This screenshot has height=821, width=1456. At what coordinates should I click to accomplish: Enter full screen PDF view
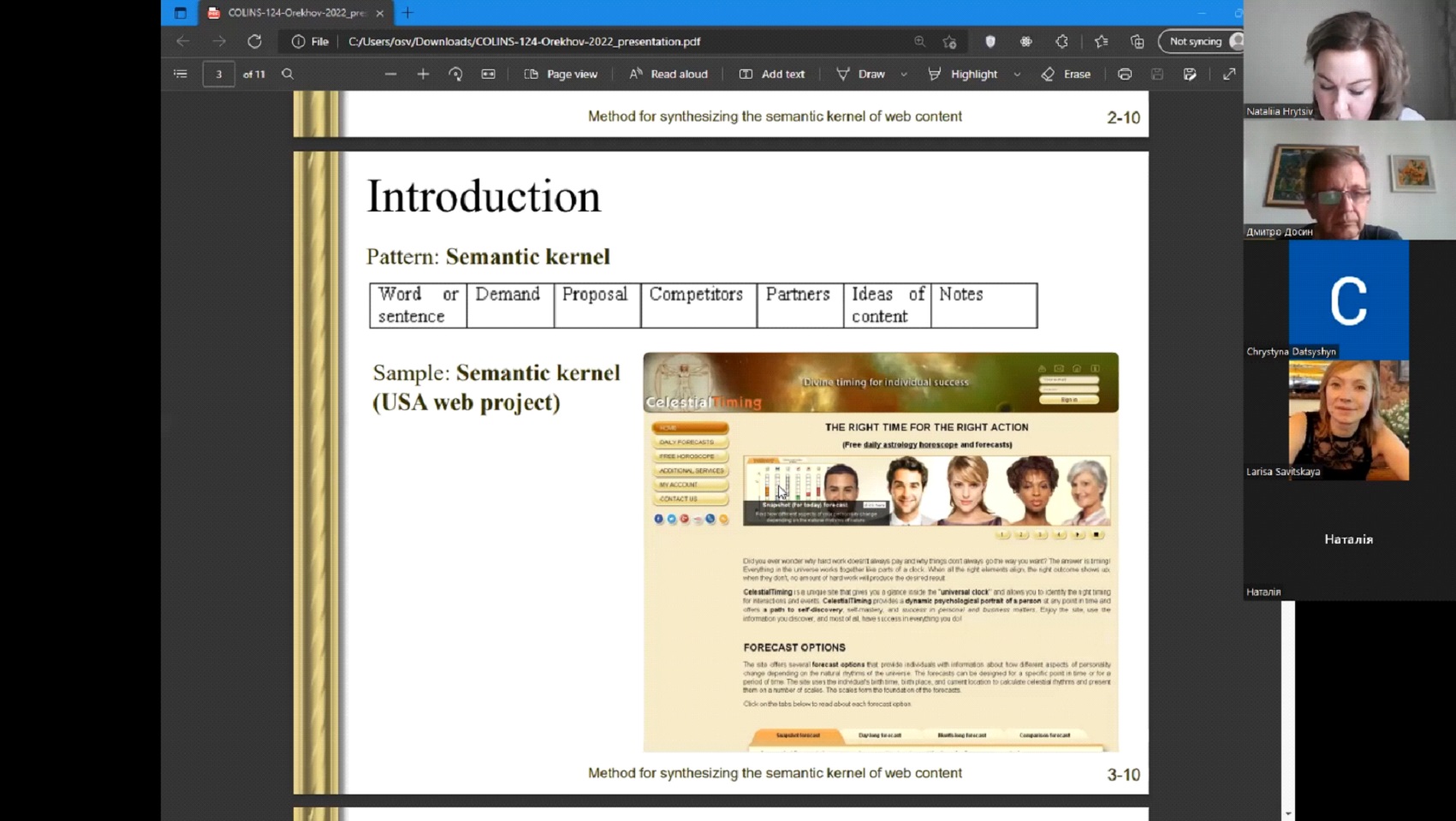pyautogui.click(x=1229, y=74)
